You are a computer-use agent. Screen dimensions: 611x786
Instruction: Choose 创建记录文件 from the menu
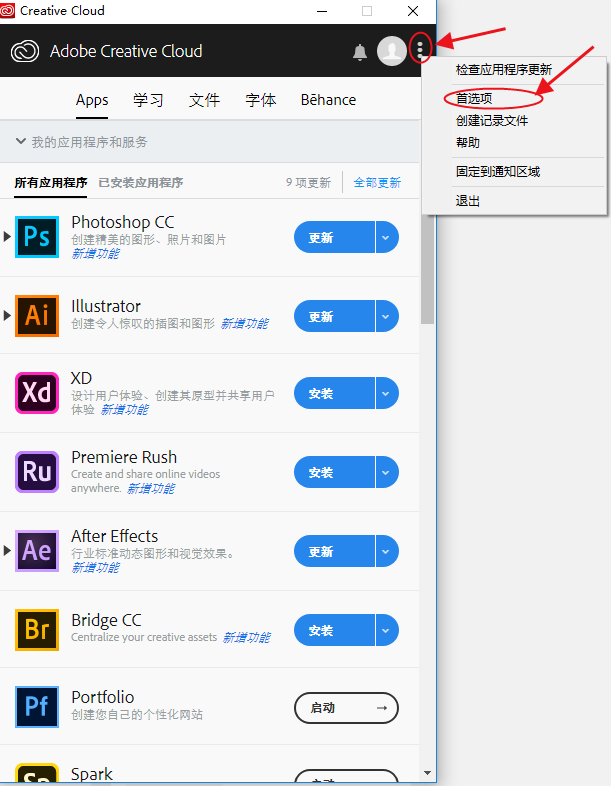[492, 120]
